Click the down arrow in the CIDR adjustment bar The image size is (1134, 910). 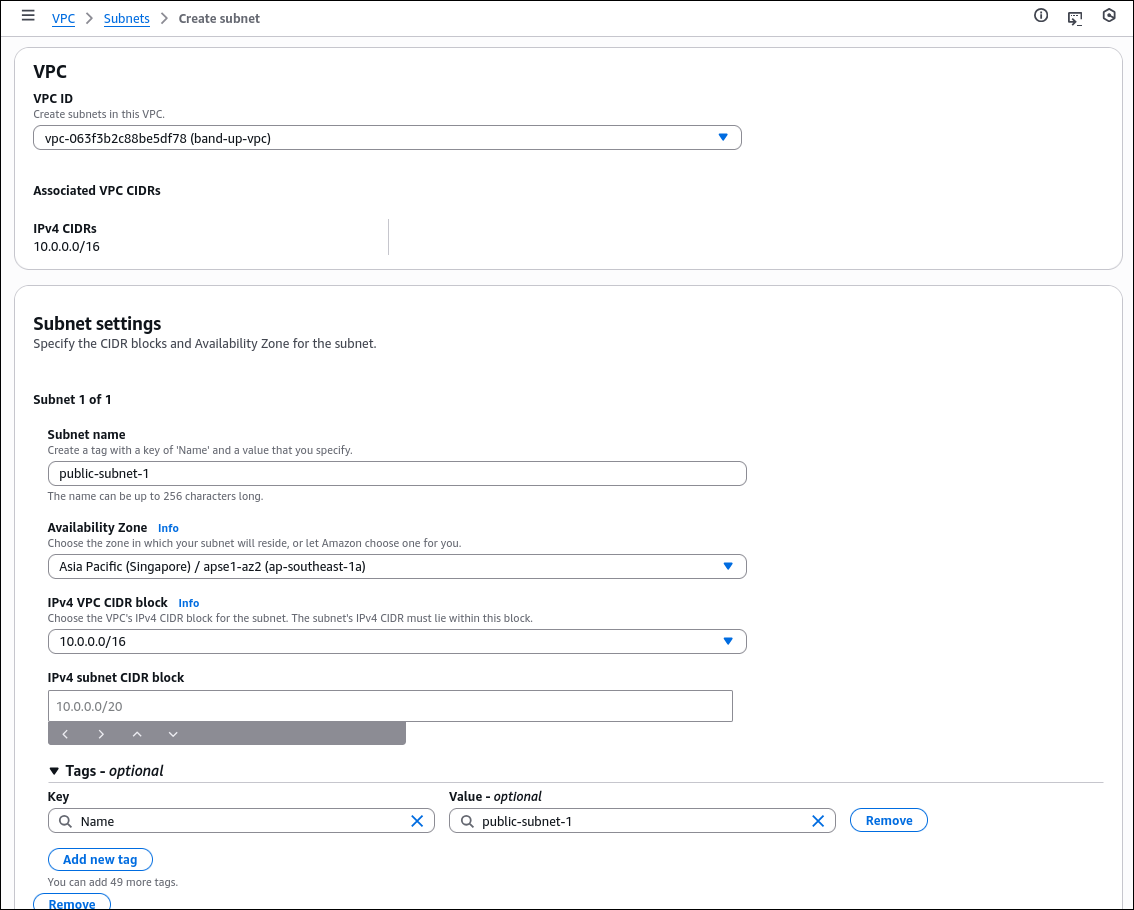pos(173,733)
